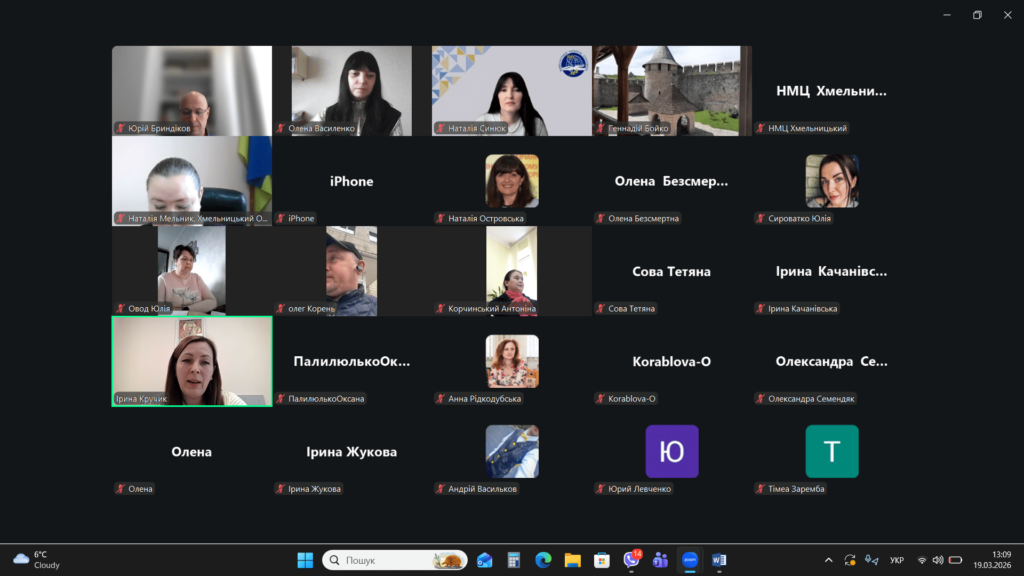Open File Explorer from taskbar
Screen dimensions: 1024x576
pos(572,560)
